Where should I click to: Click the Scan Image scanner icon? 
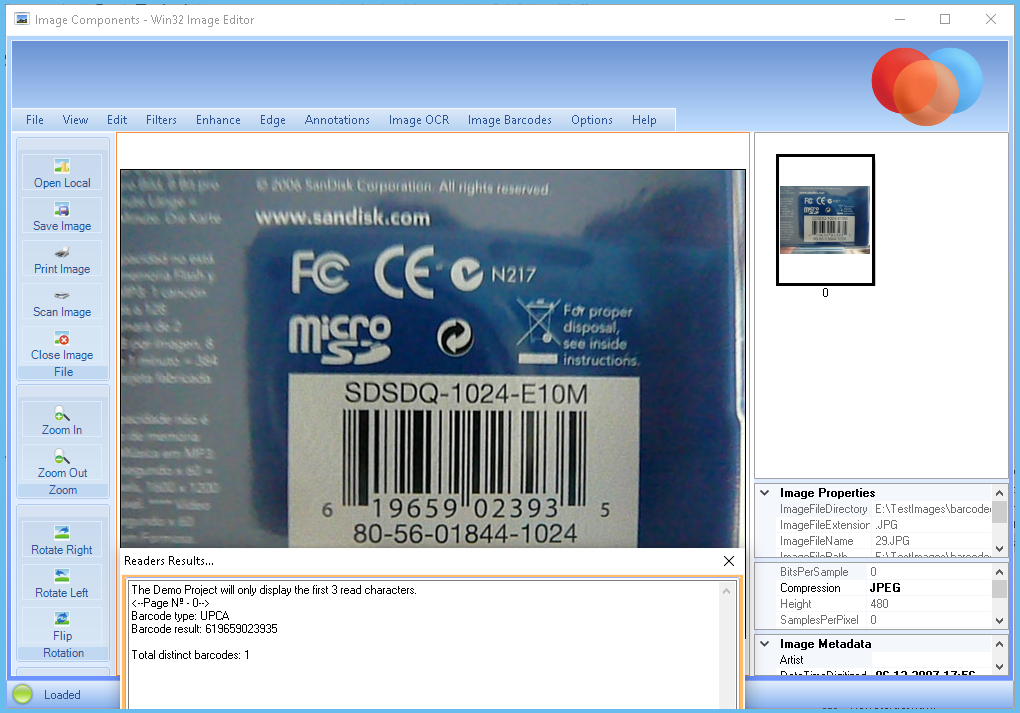(62, 295)
